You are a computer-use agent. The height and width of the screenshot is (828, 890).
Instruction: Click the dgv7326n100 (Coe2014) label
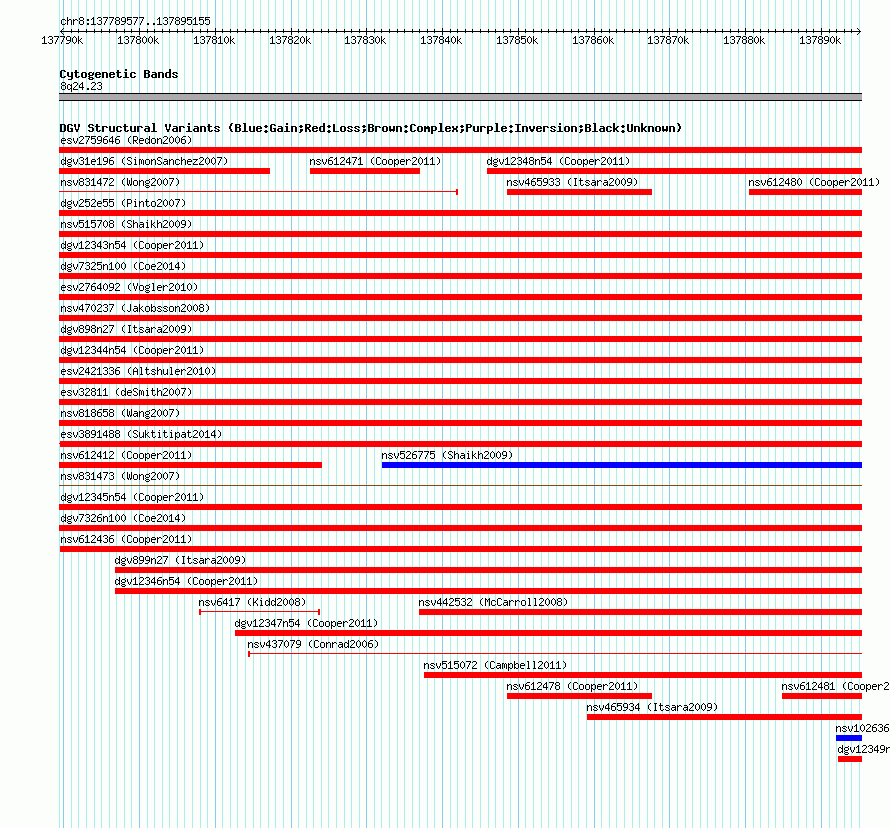(x=123, y=518)
